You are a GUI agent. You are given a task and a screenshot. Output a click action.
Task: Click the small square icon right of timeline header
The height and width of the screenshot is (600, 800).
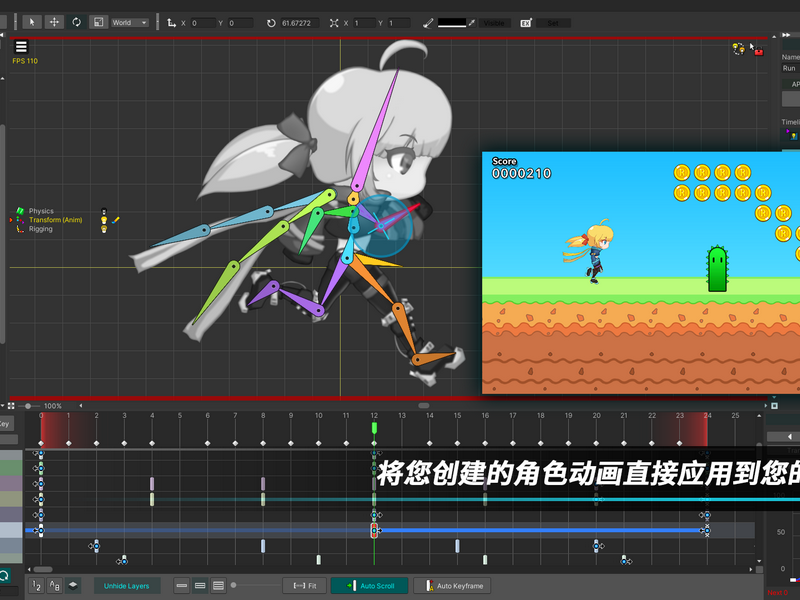774,406
